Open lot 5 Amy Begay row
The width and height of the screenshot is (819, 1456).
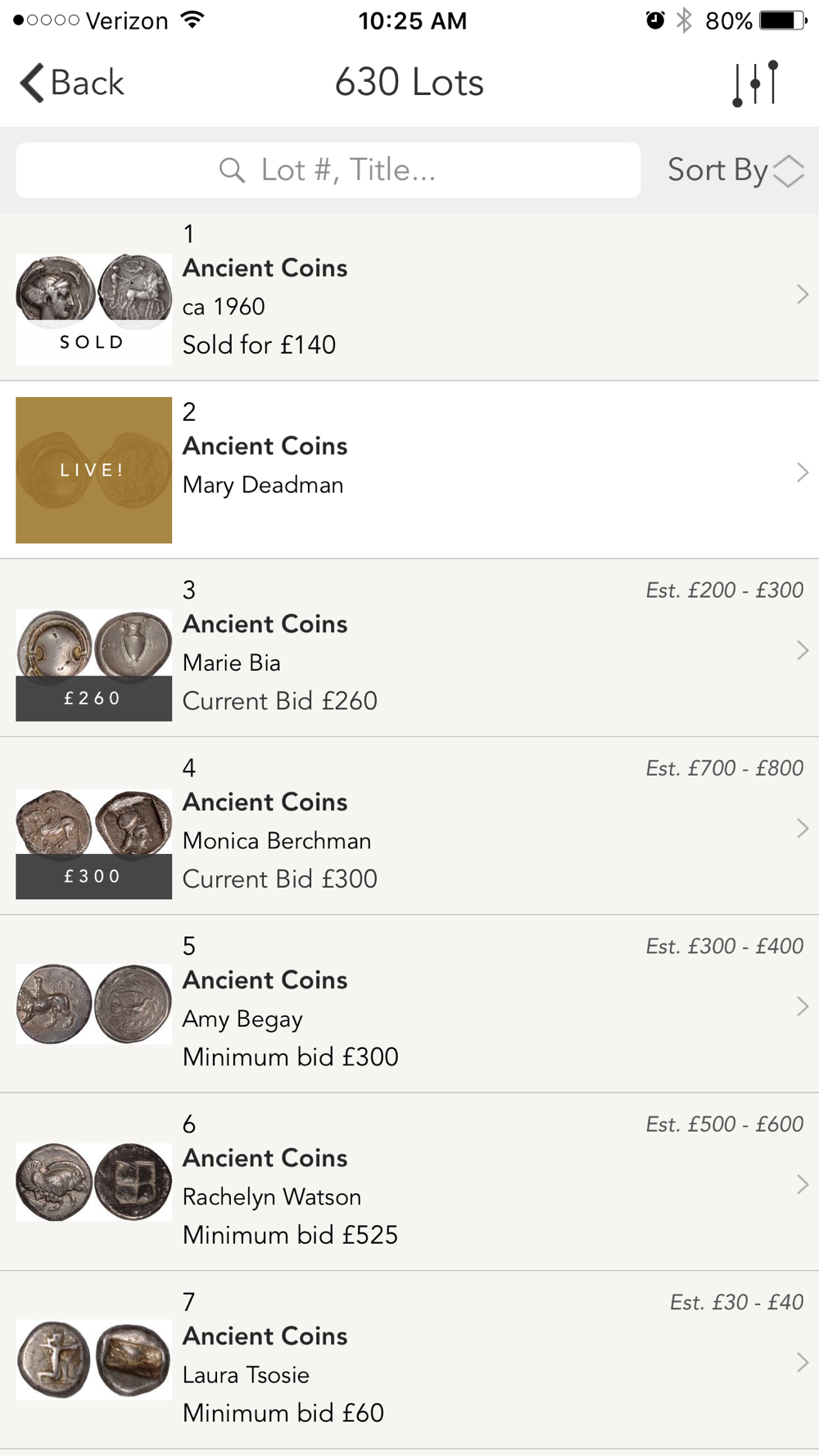click(x=409, y=1003)
